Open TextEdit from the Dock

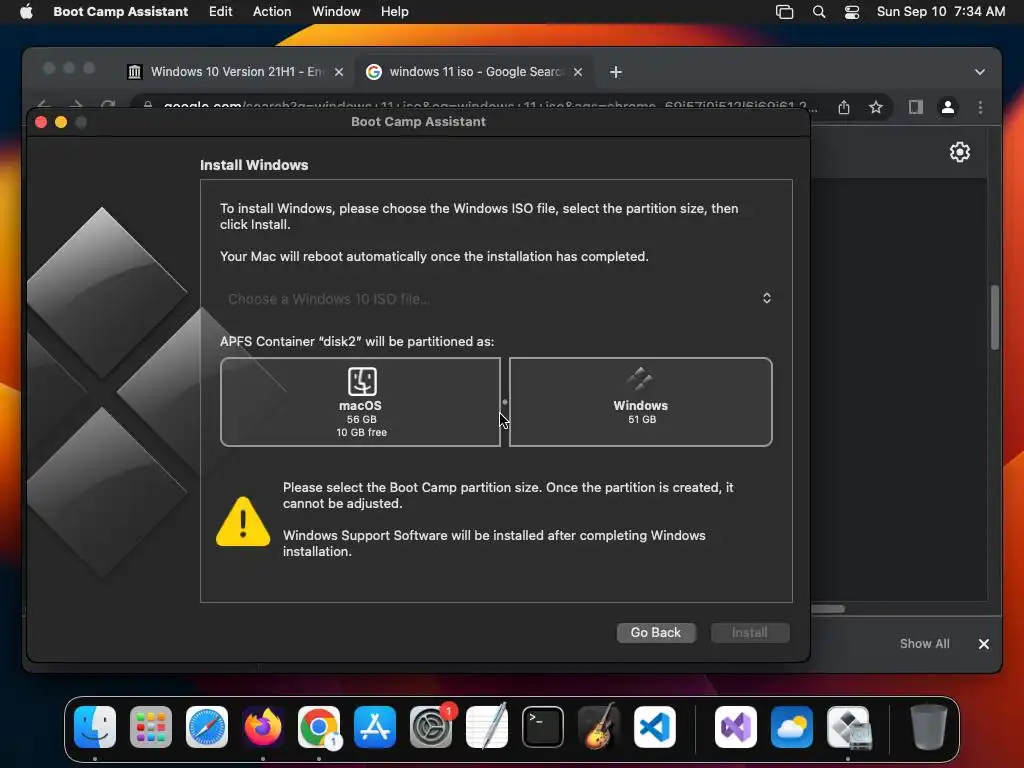point(487,727)
